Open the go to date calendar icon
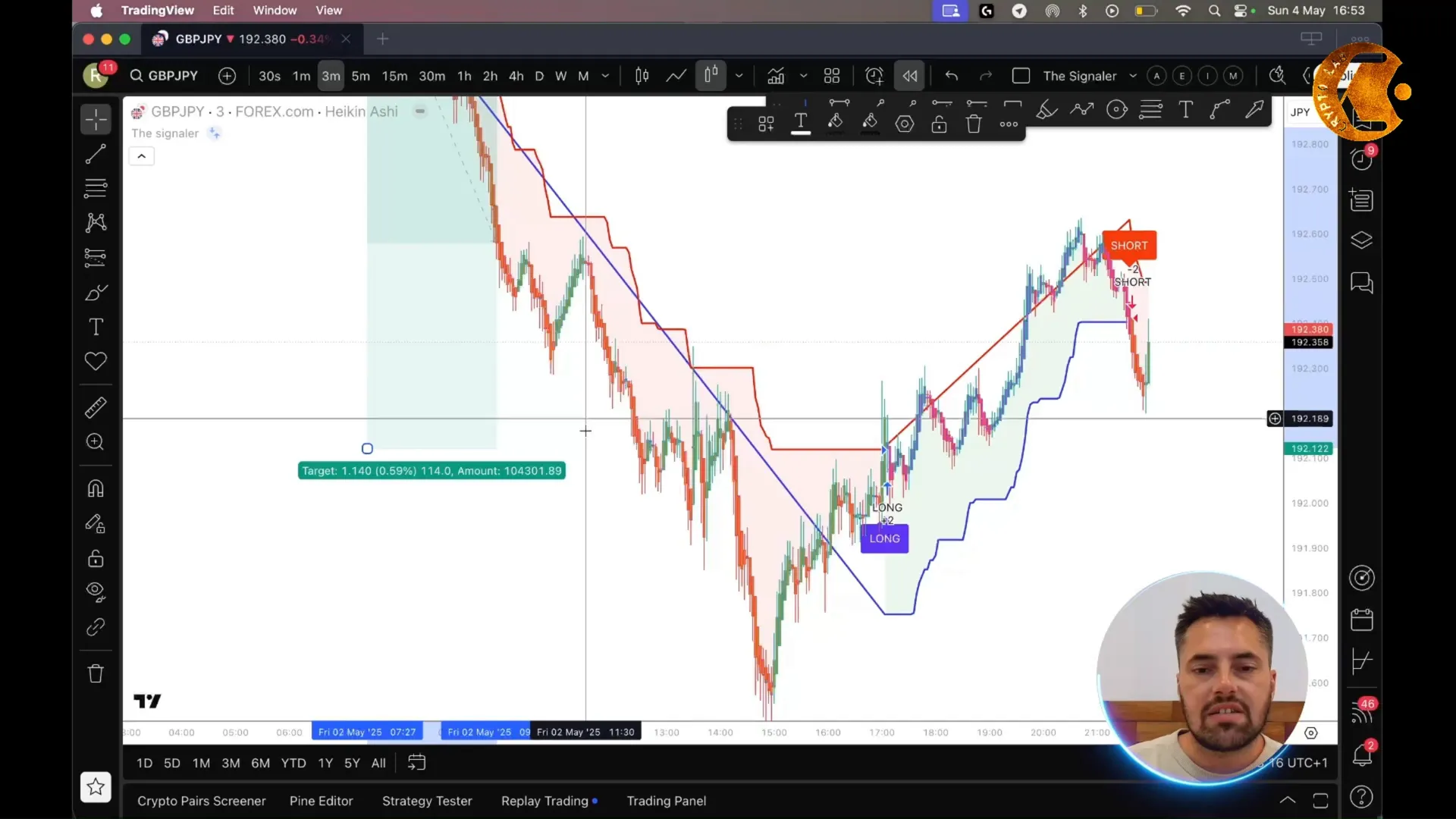 (416, 763)
